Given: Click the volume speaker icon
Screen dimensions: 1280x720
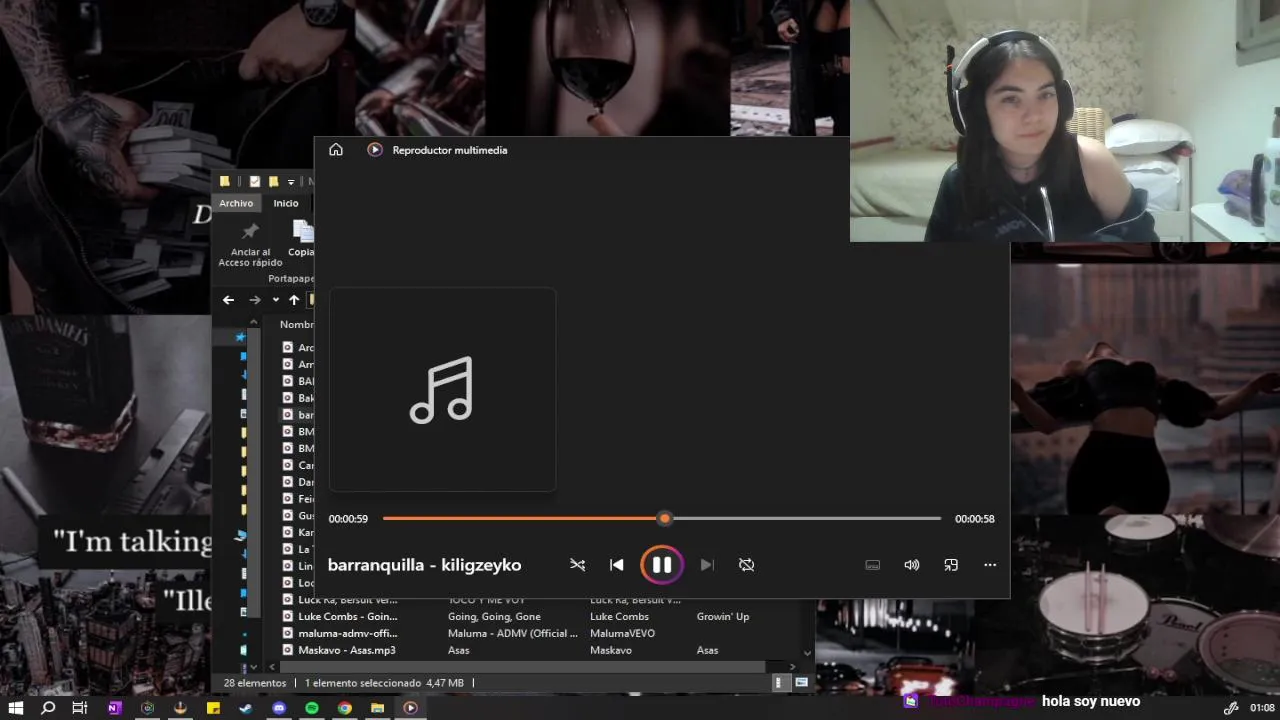Looking at the screenshot, I should [x=912, y=565].
